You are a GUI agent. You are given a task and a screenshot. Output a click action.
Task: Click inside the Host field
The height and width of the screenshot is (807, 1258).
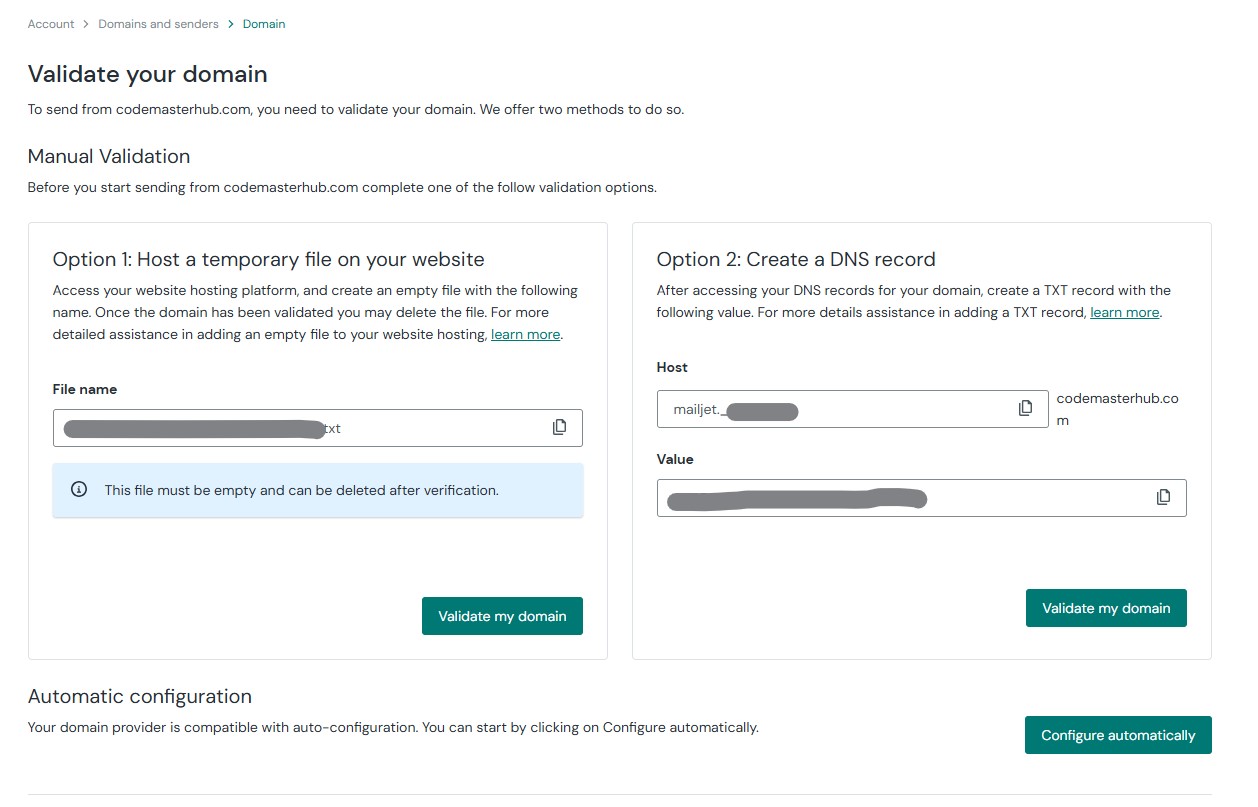(900, 409)
